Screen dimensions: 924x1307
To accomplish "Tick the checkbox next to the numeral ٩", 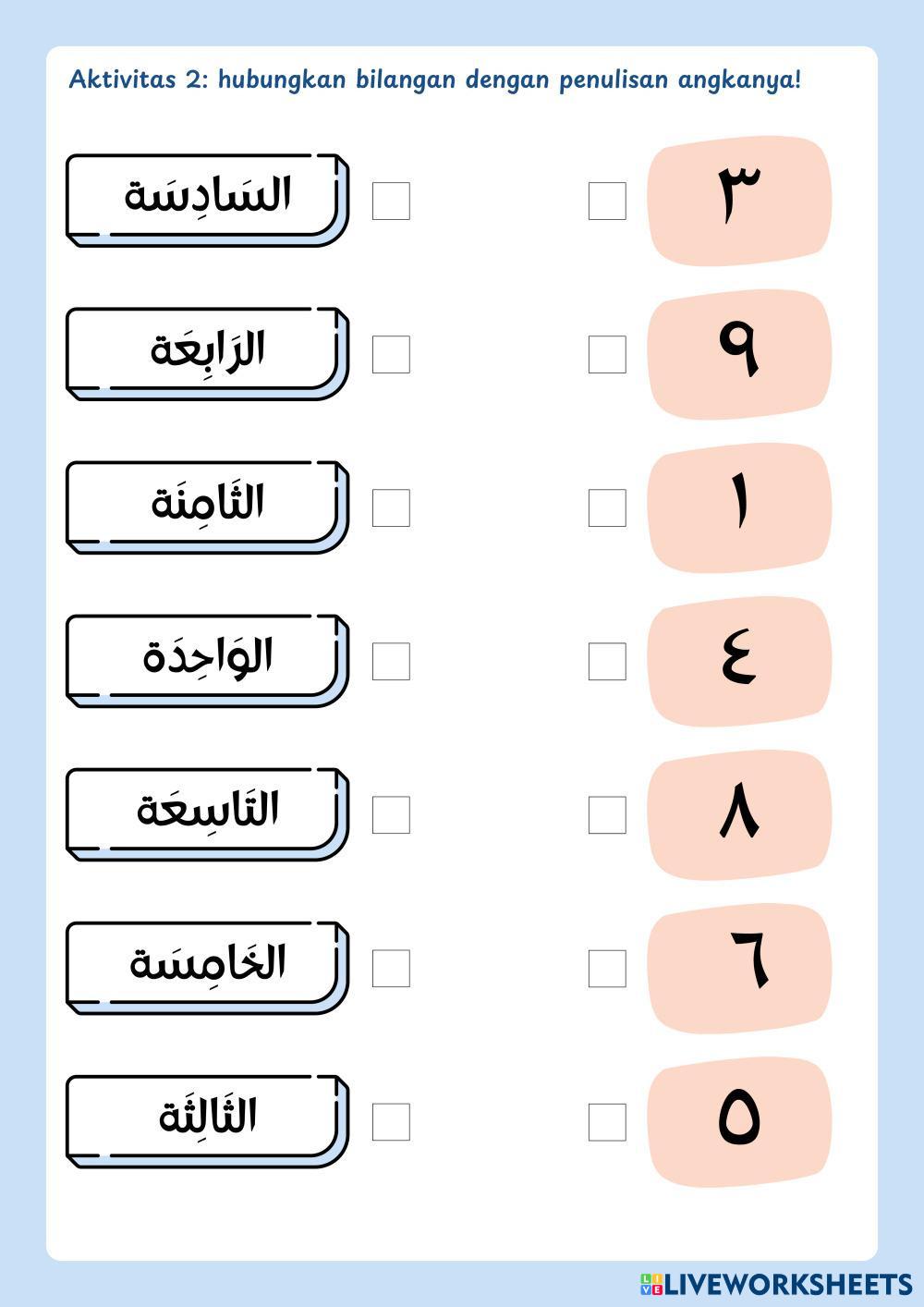I will 607,354.
